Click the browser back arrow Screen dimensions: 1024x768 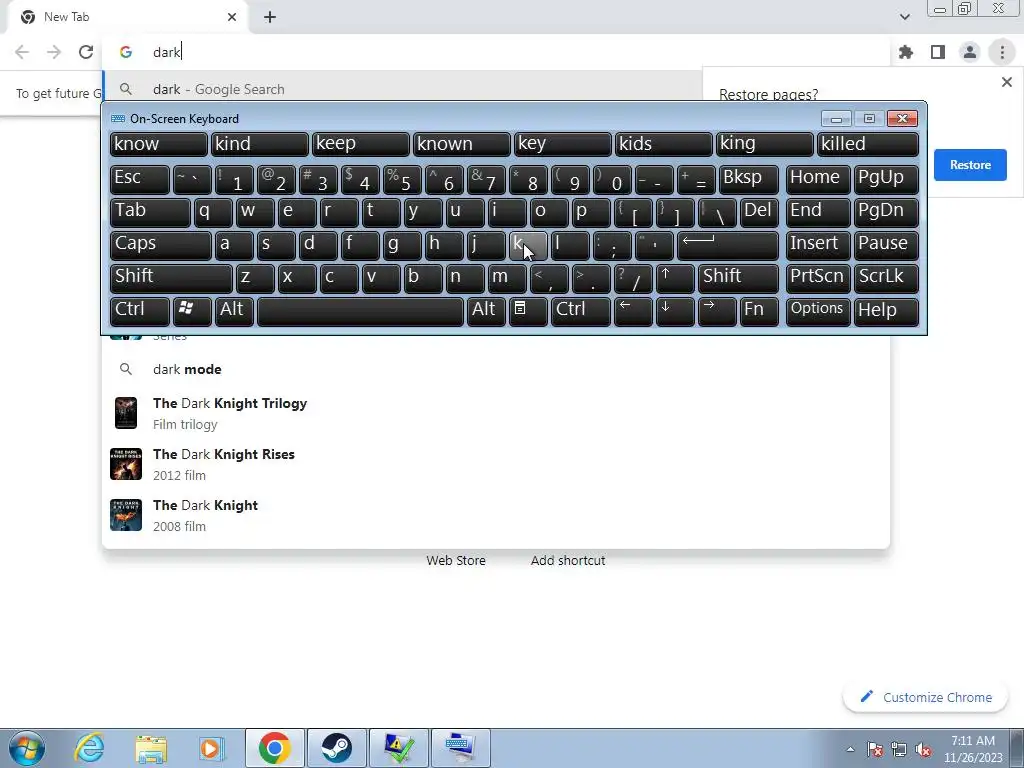[22, 52]
